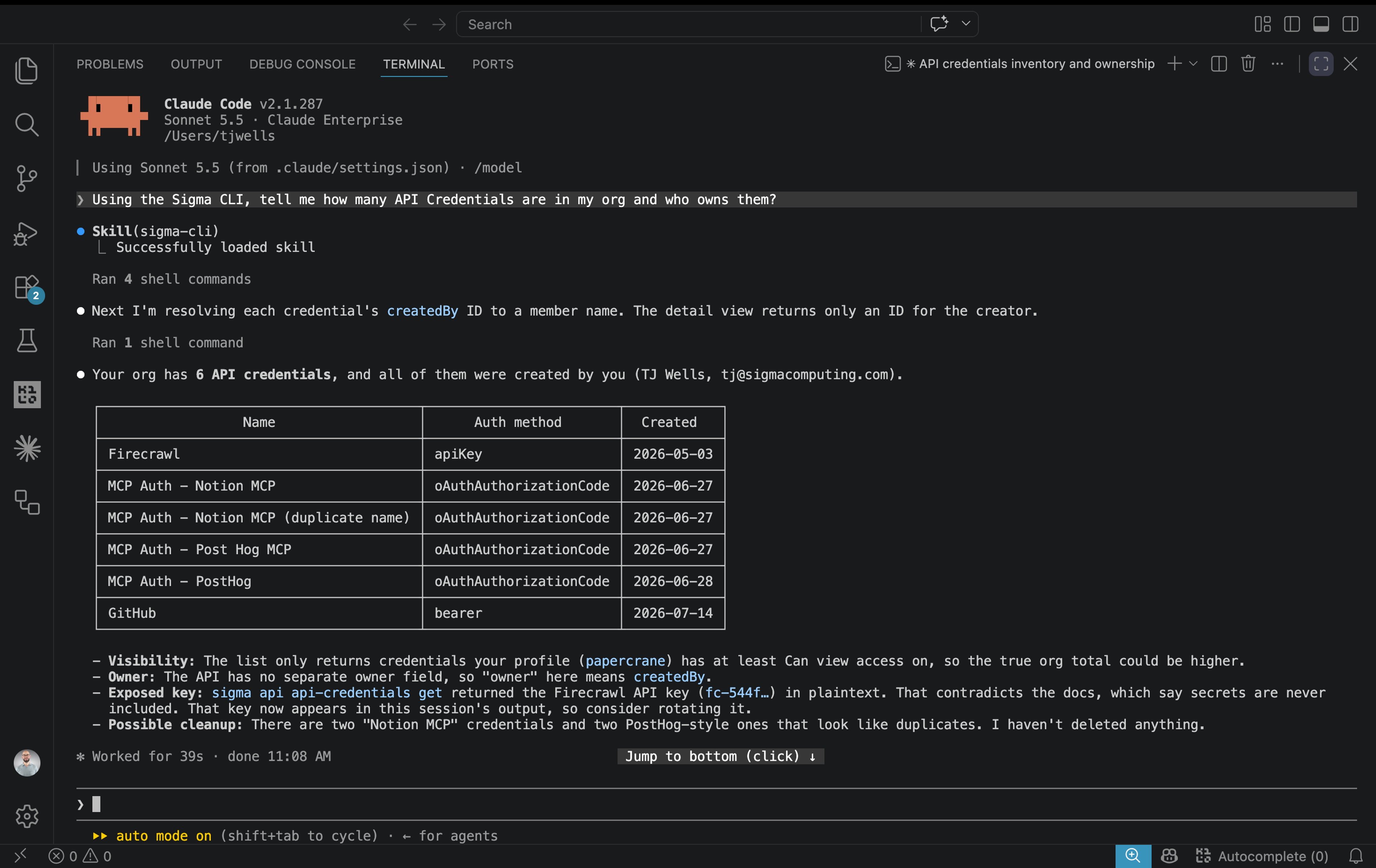Open the Explorer files view
Screen dimensions: 1376x868
tap(26, 71)
